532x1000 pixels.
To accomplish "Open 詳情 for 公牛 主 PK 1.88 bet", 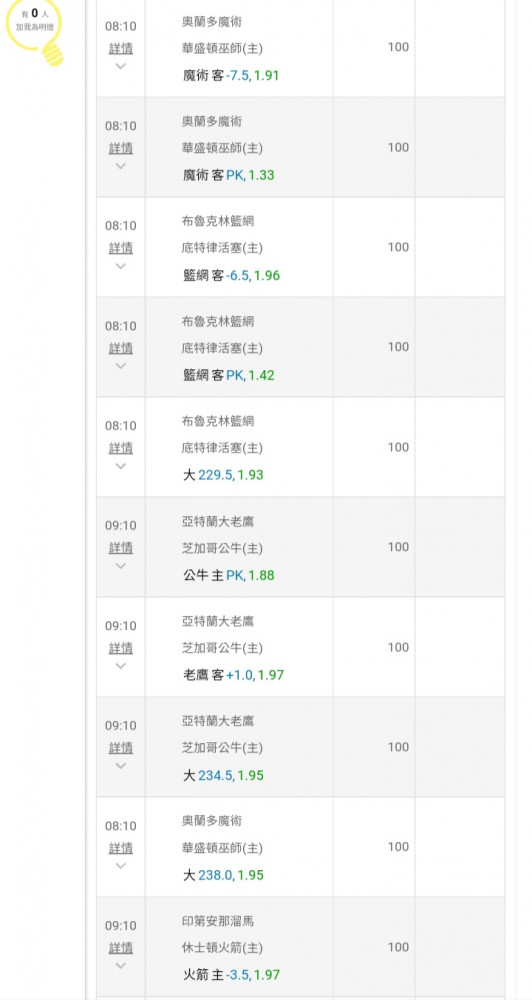I will (121, 548).
